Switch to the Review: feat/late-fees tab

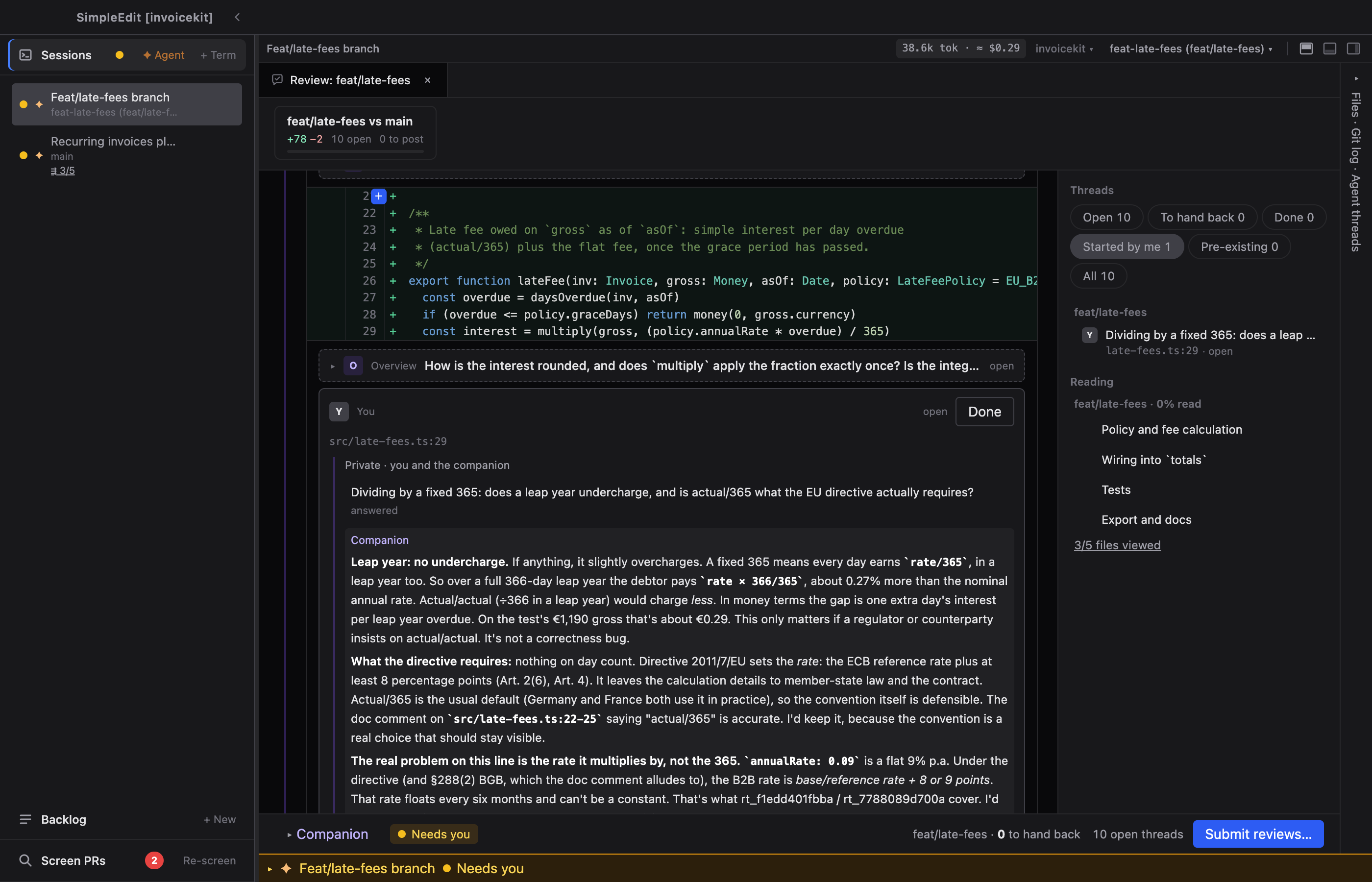350,80
